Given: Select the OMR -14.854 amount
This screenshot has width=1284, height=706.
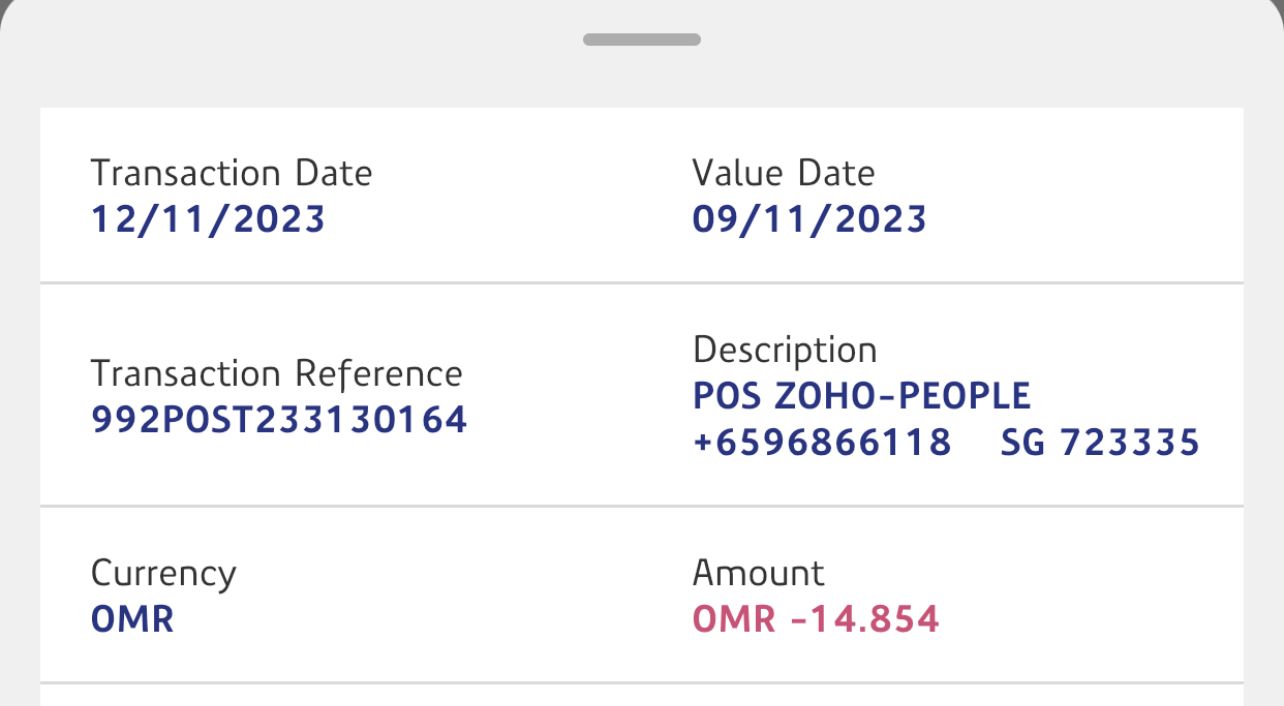Looking at the screenshot, I should [815, 619].
